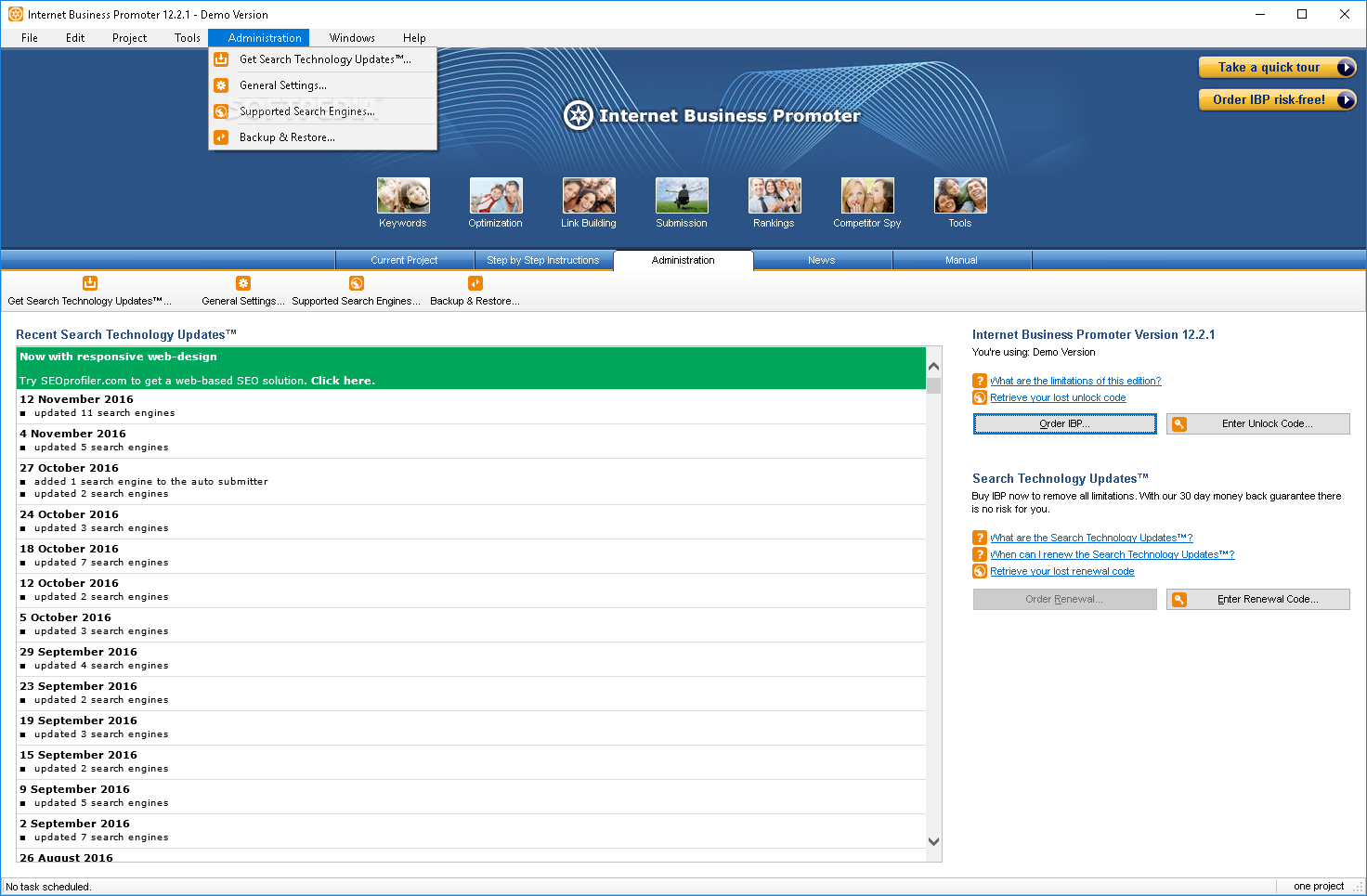Select the Administration tab
This screenshot has height=896, width=1367.
683,260
